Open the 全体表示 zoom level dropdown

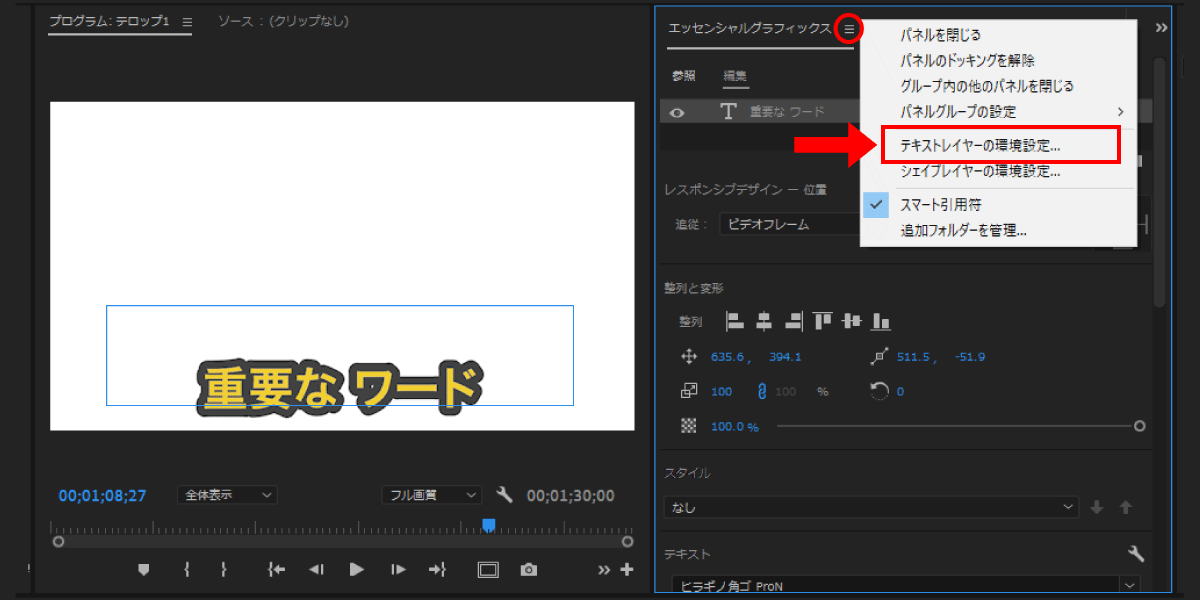(227, 494)
